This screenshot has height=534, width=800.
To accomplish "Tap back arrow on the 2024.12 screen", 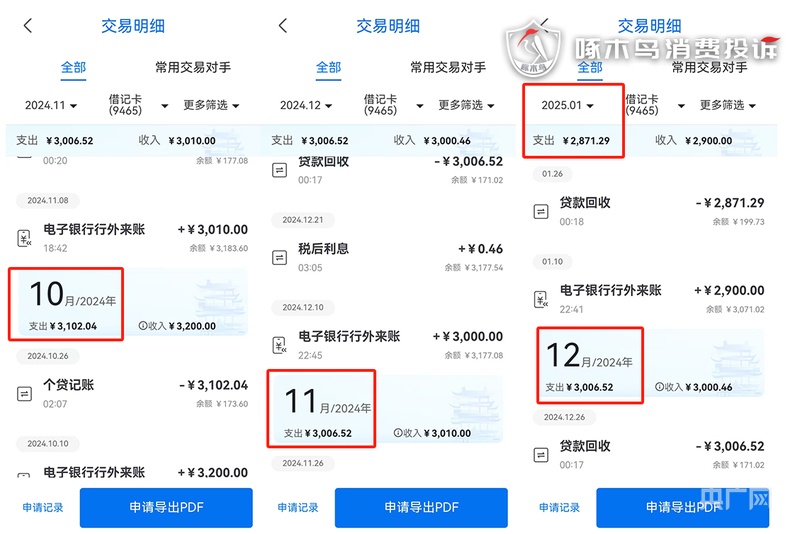I will [x=283, y=26].
